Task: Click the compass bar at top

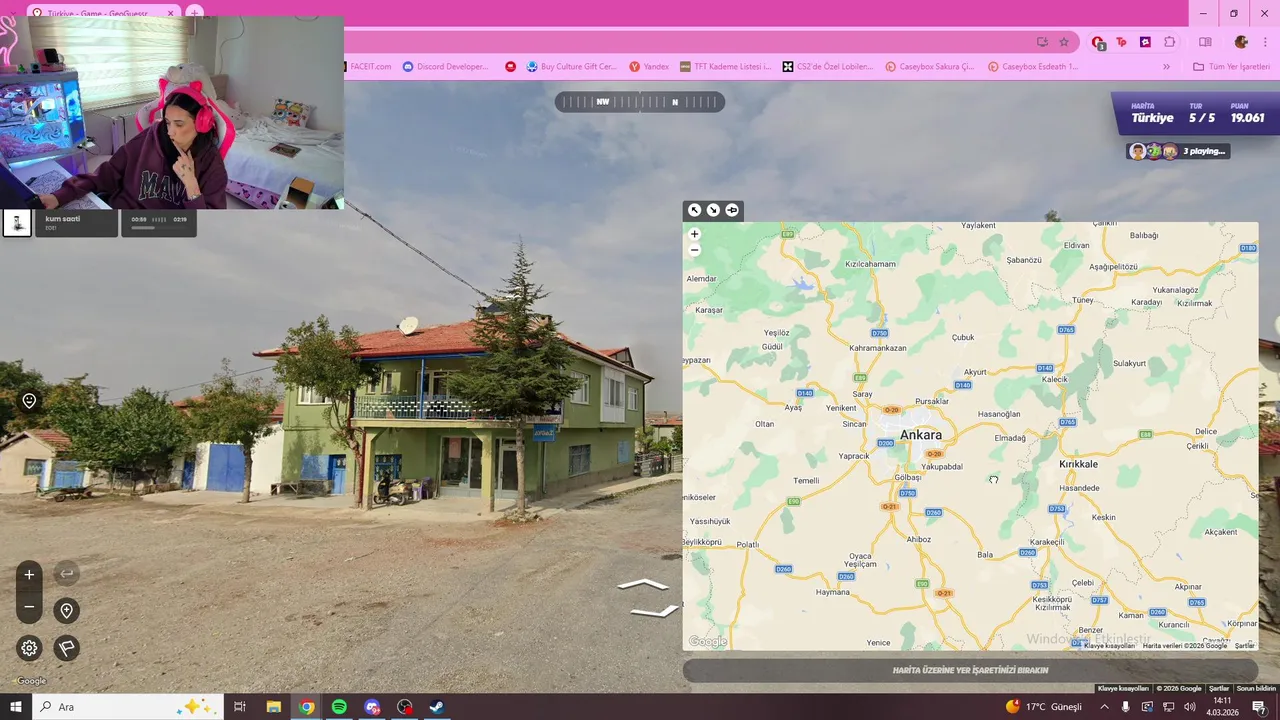Action: tap(640, 102)
